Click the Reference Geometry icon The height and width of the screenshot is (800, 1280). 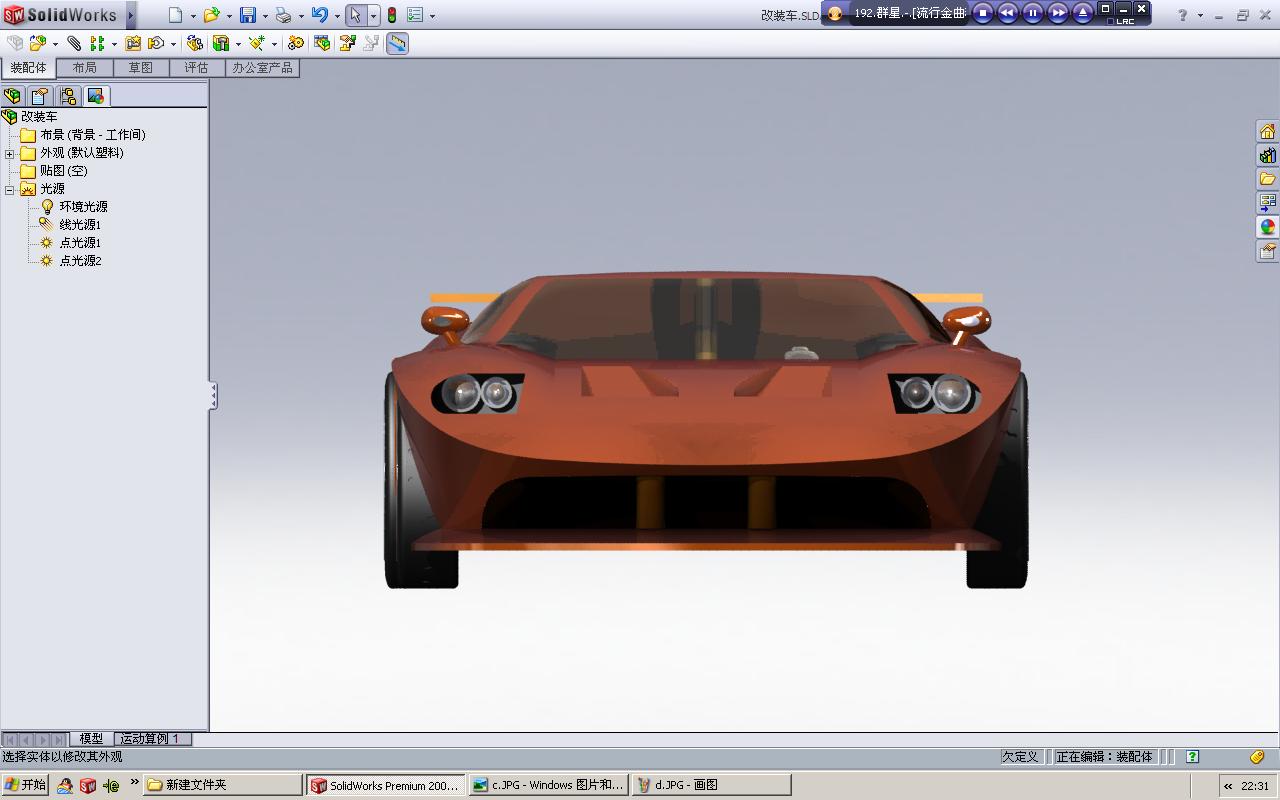click(x=257, y=43)
